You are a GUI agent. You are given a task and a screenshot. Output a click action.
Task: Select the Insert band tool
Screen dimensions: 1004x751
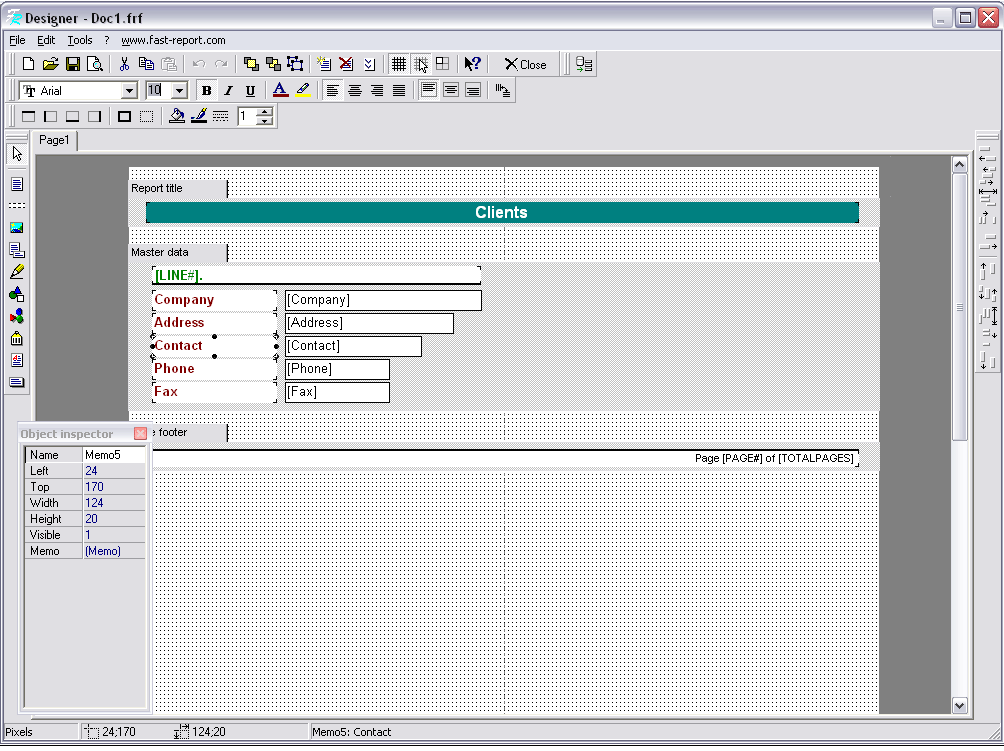tap(17, 206)
